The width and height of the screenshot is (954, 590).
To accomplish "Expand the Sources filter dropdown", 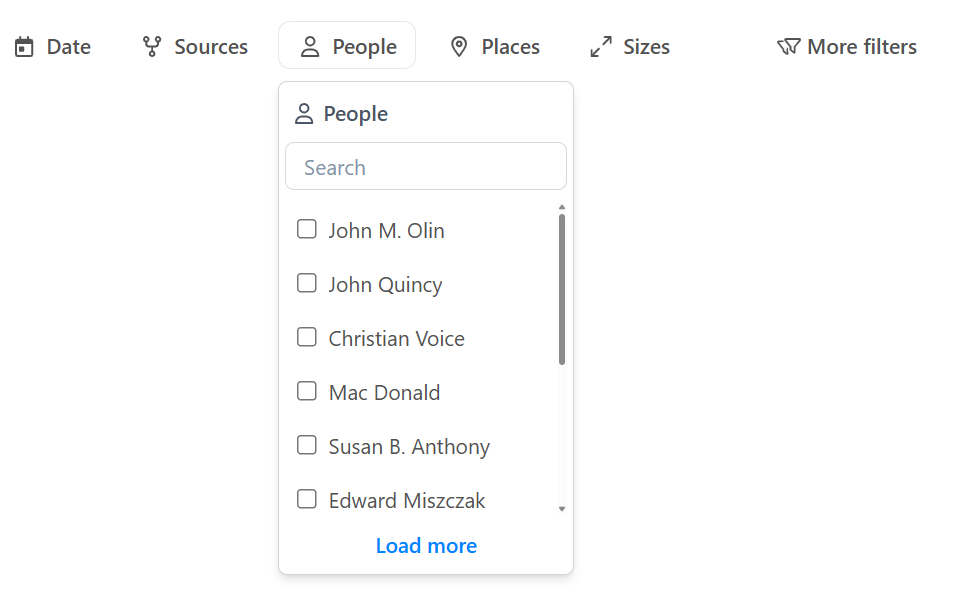I will (195, 47).
